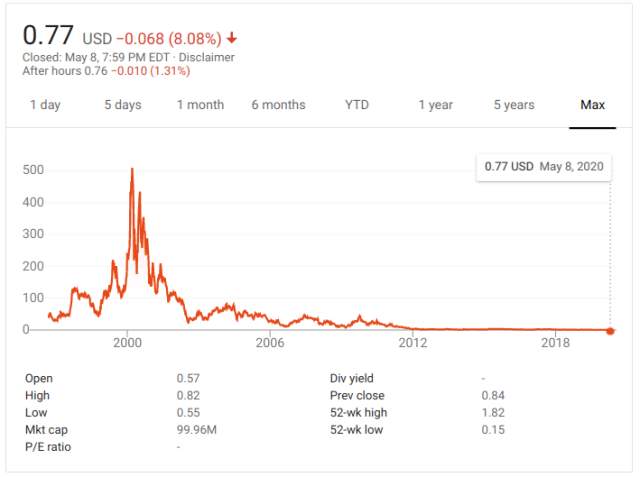Click the chart peak near 500
This screenshot has height=477, width=640.
tap(132, 171)
